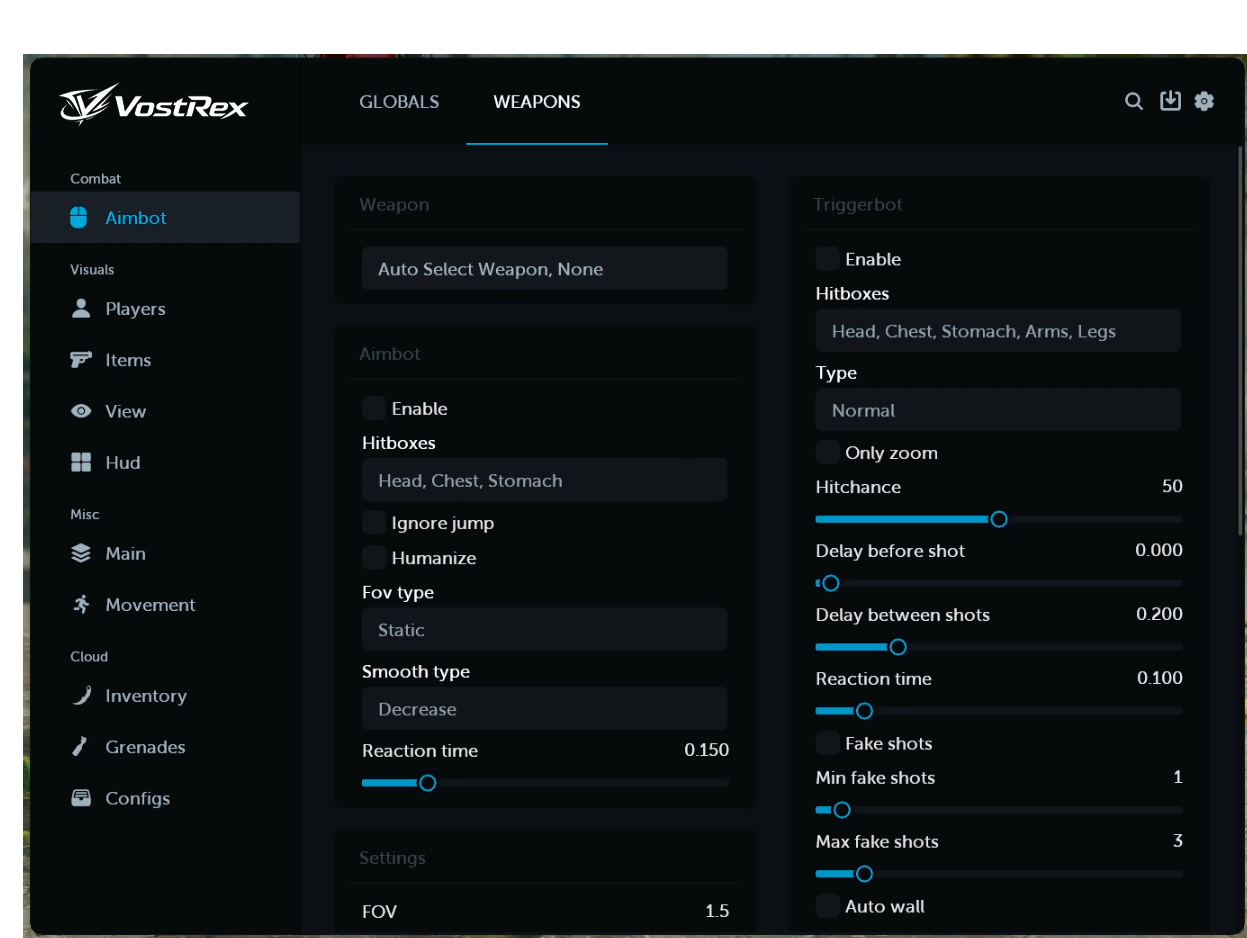Switch to the GLOBALS tab
Screen dimensions: 1247x938
coord(399,101)
